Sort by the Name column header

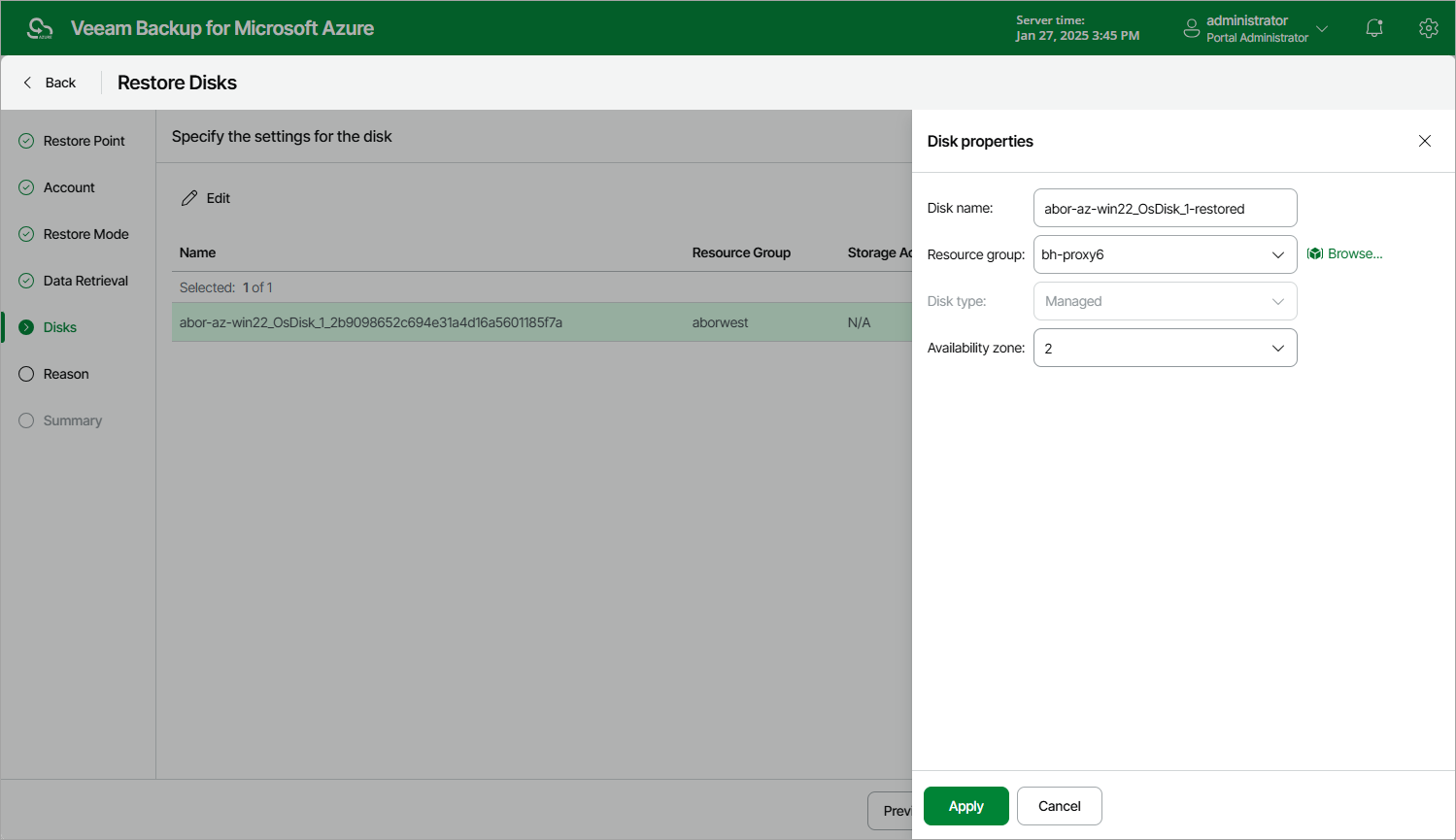[x=197, y=252]
